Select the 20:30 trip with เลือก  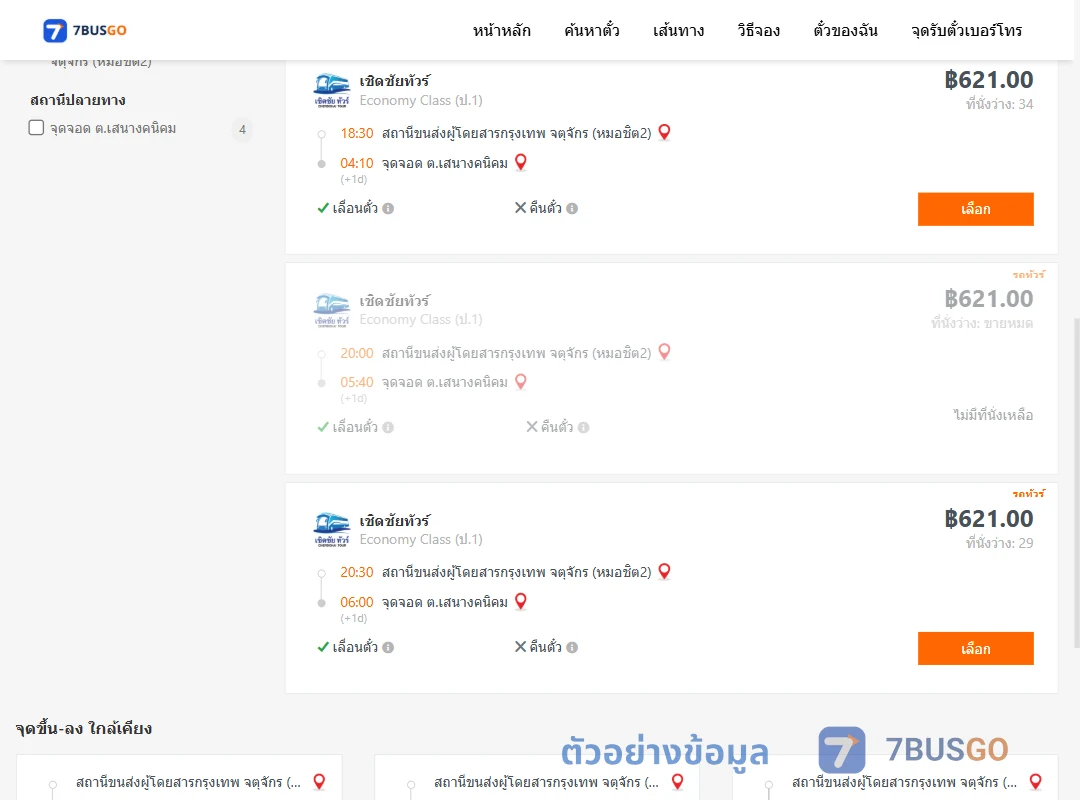(x=975, y=648)
